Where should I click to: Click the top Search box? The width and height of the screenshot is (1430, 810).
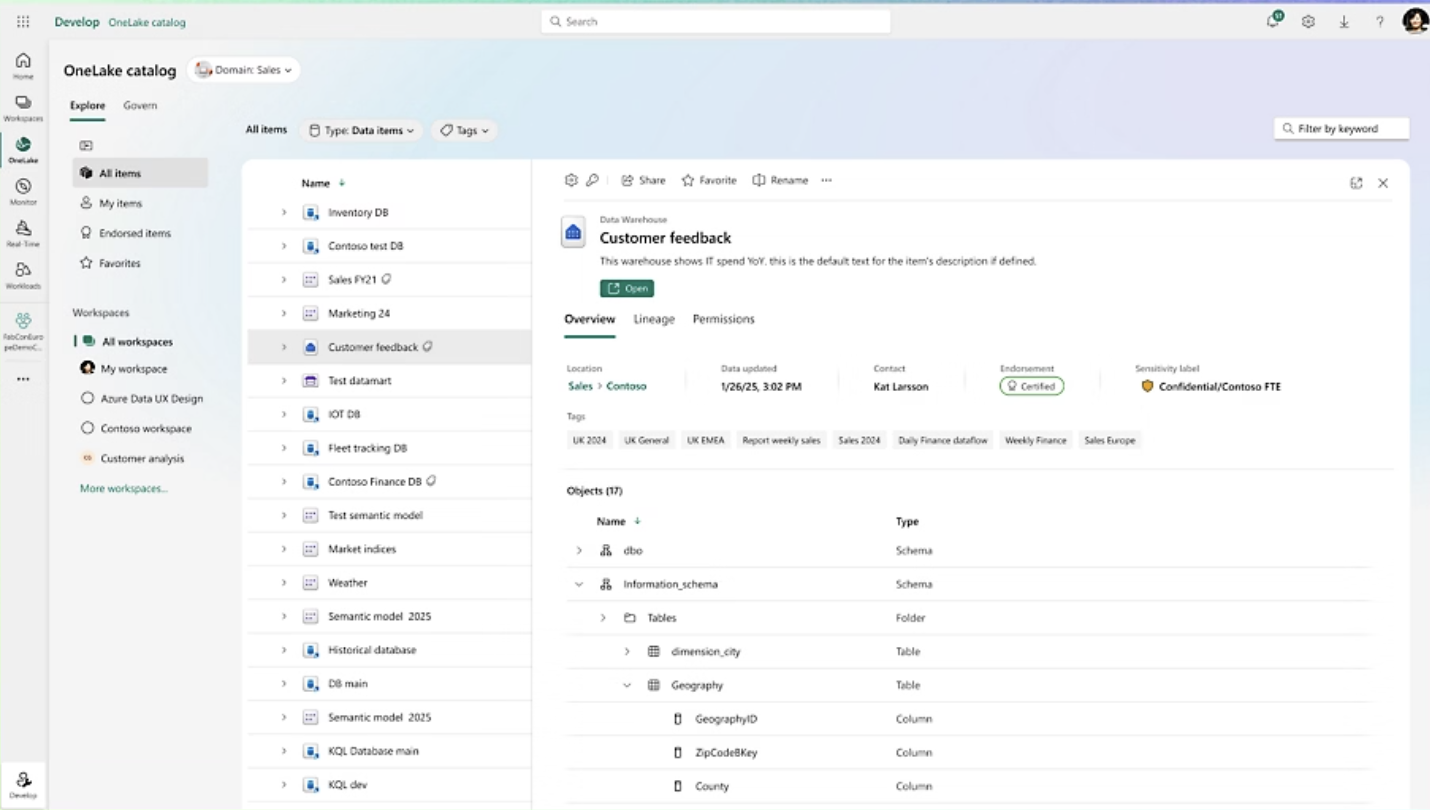716,21
